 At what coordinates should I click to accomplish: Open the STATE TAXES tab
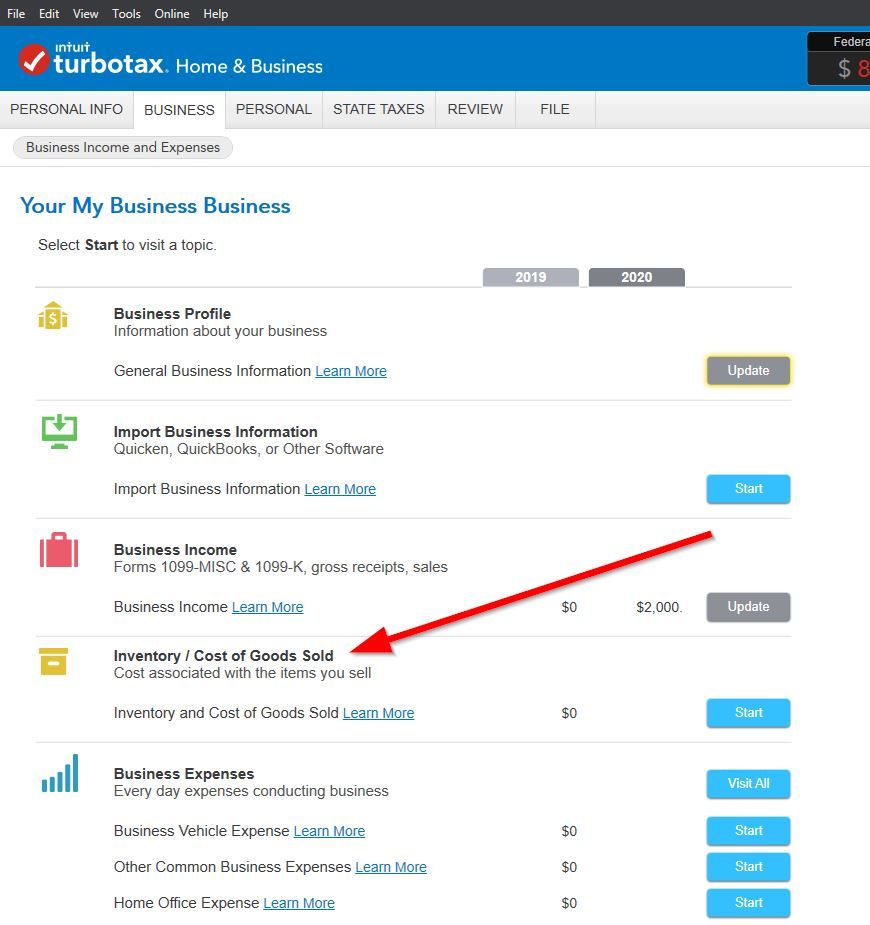[379, 109]
